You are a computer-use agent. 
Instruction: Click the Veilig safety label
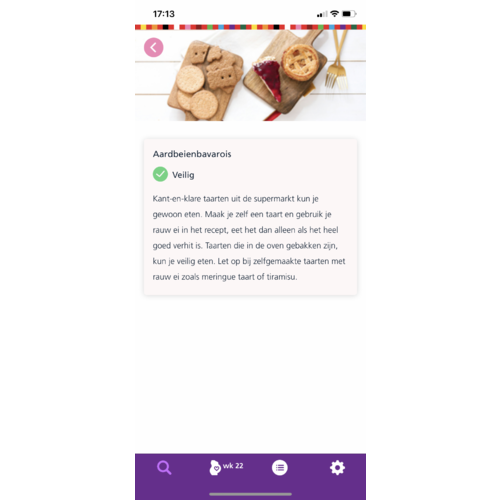click(x=183, y=175)
